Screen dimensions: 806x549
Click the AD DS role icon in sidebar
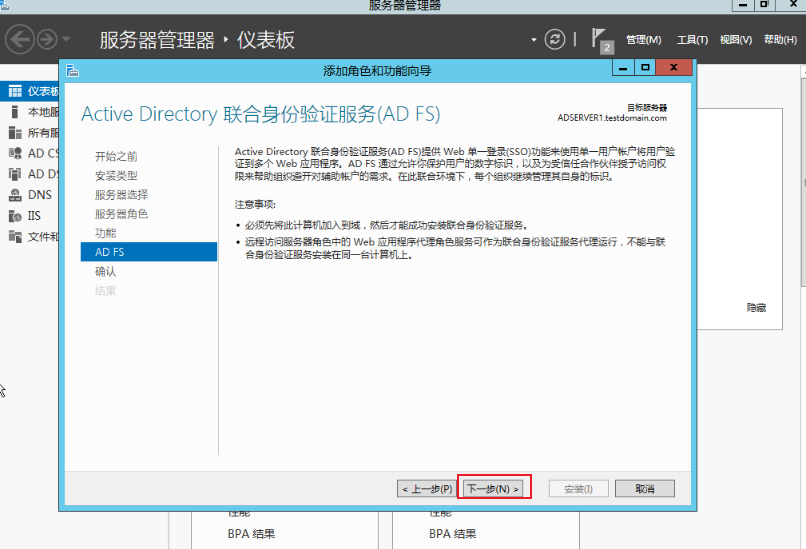[15, 174]
